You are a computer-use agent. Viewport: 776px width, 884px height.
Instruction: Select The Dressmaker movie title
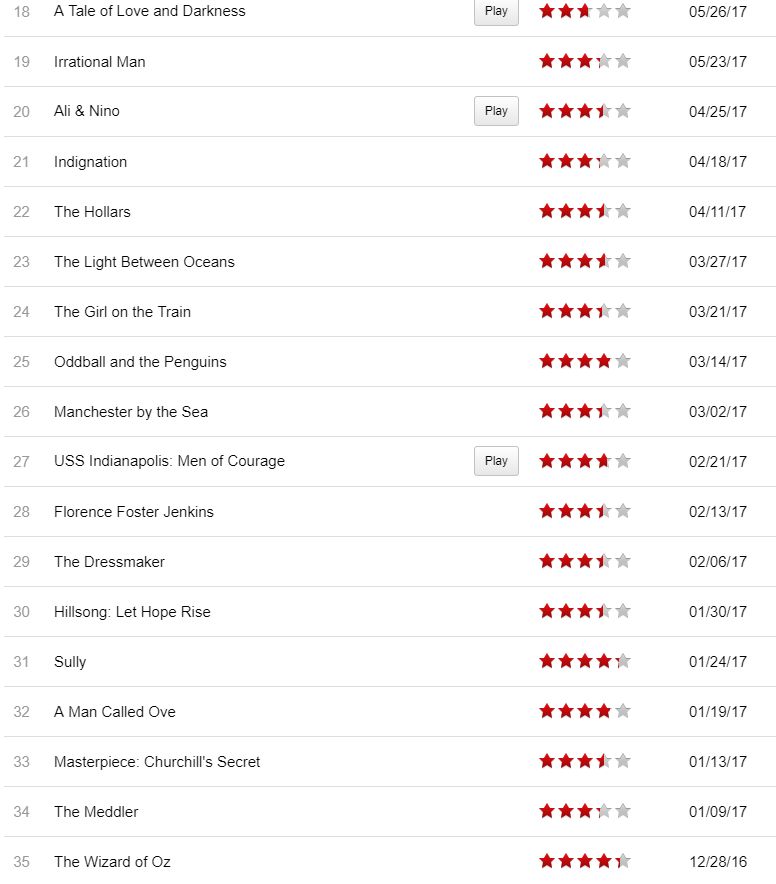(109, 562)
